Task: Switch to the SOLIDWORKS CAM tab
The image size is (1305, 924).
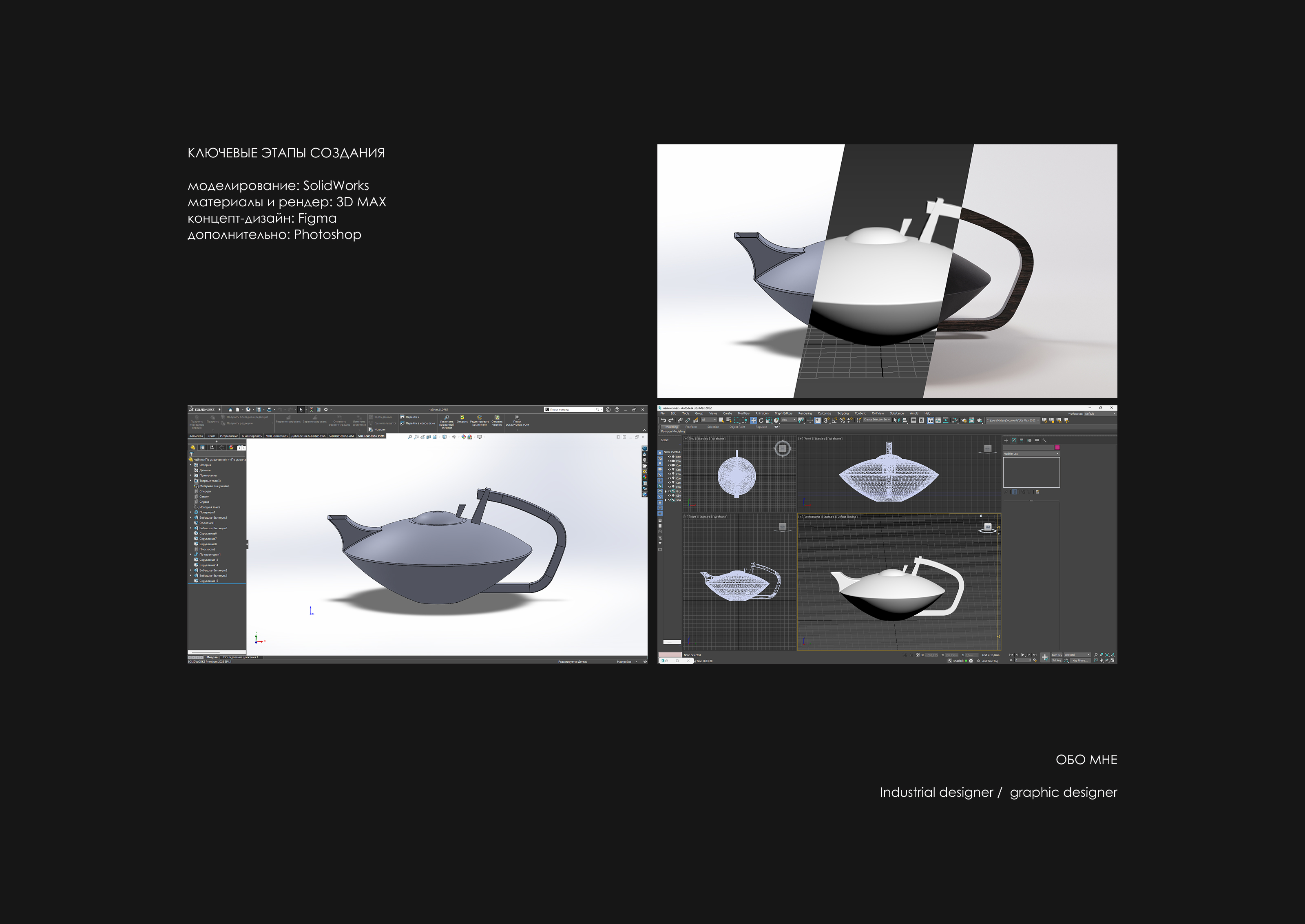Action: [x=342, y=436]
